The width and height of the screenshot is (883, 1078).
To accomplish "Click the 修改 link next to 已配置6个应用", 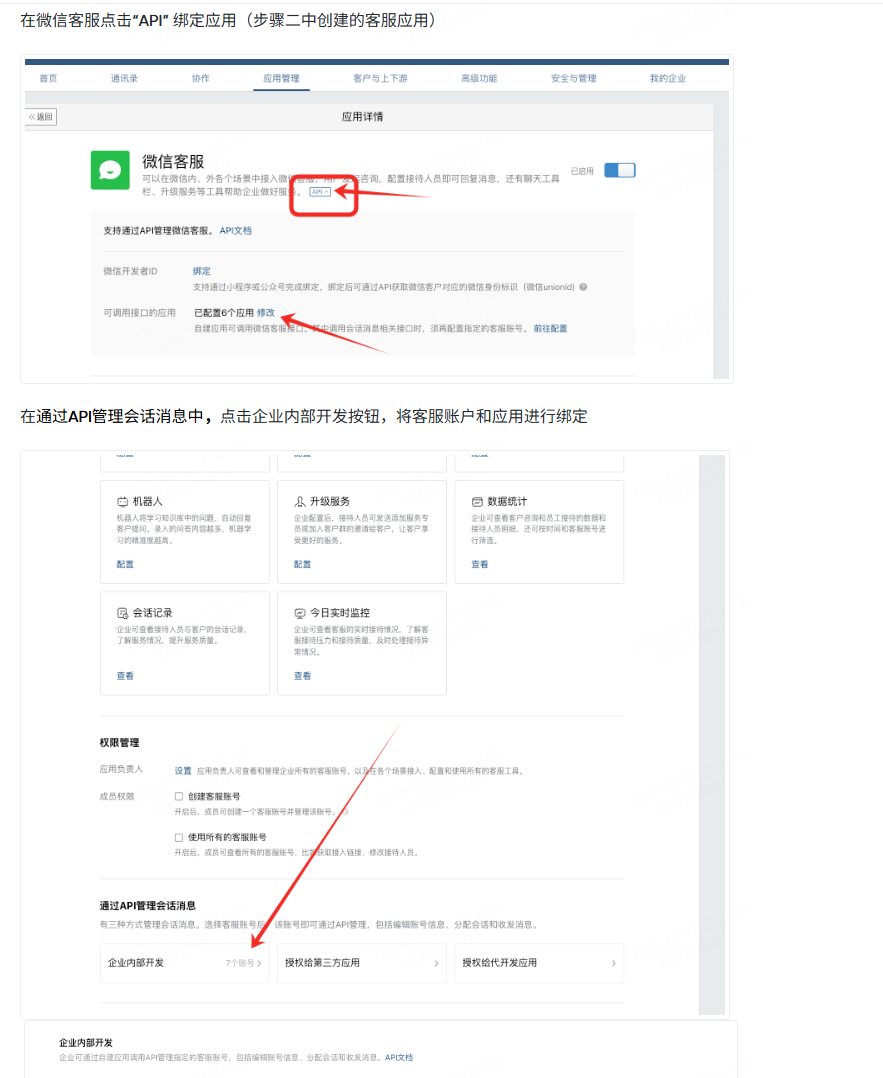I will (266, 313).
